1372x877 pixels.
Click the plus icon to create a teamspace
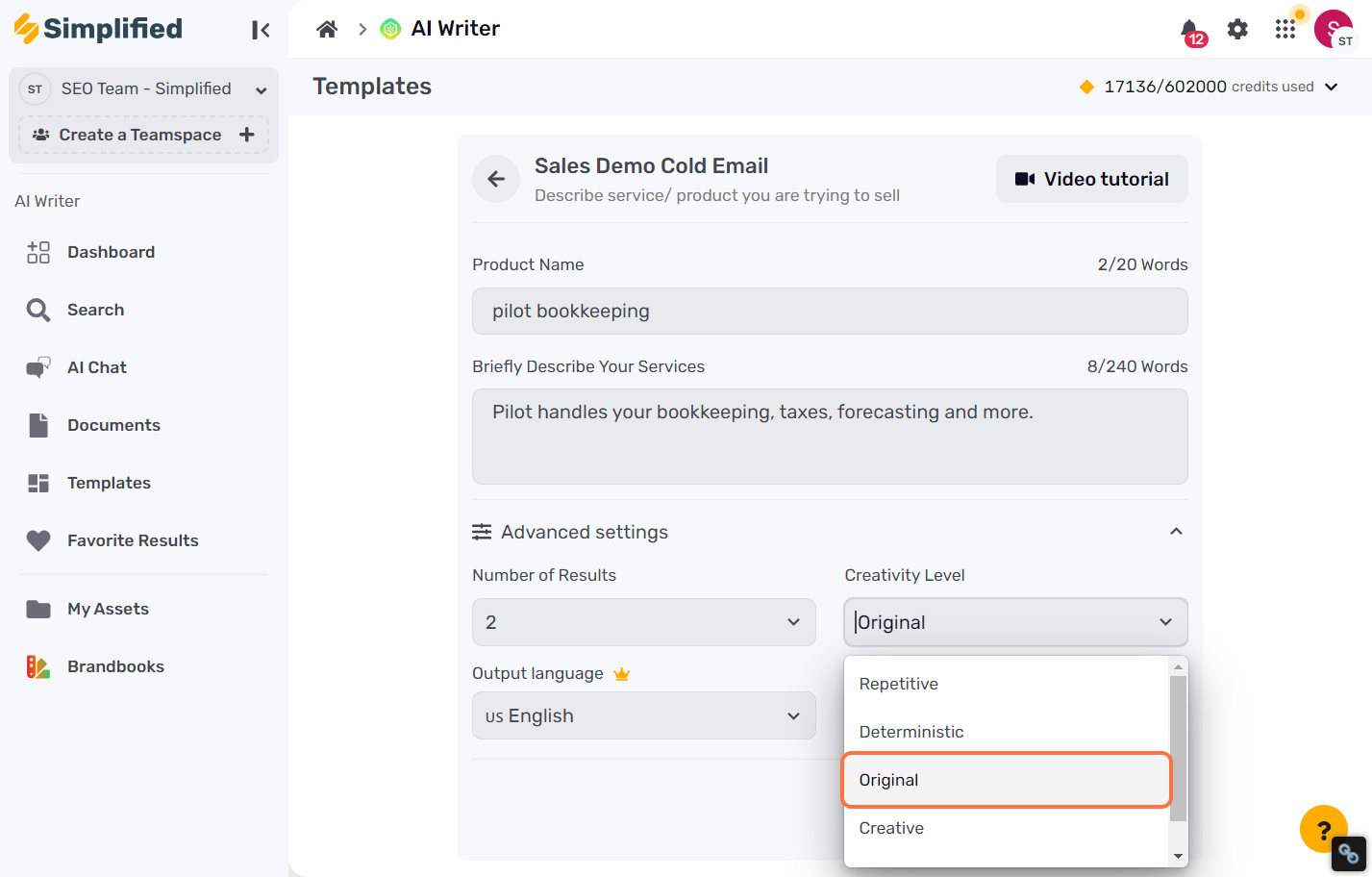tap(247, 135)
